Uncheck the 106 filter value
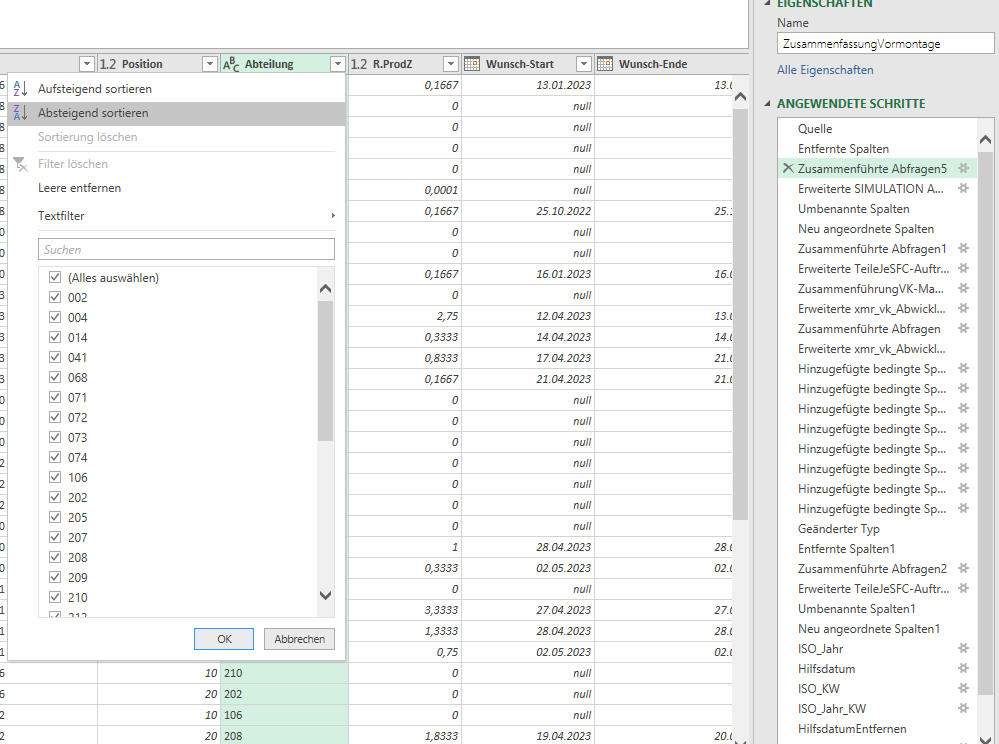 tap(55, 477)
